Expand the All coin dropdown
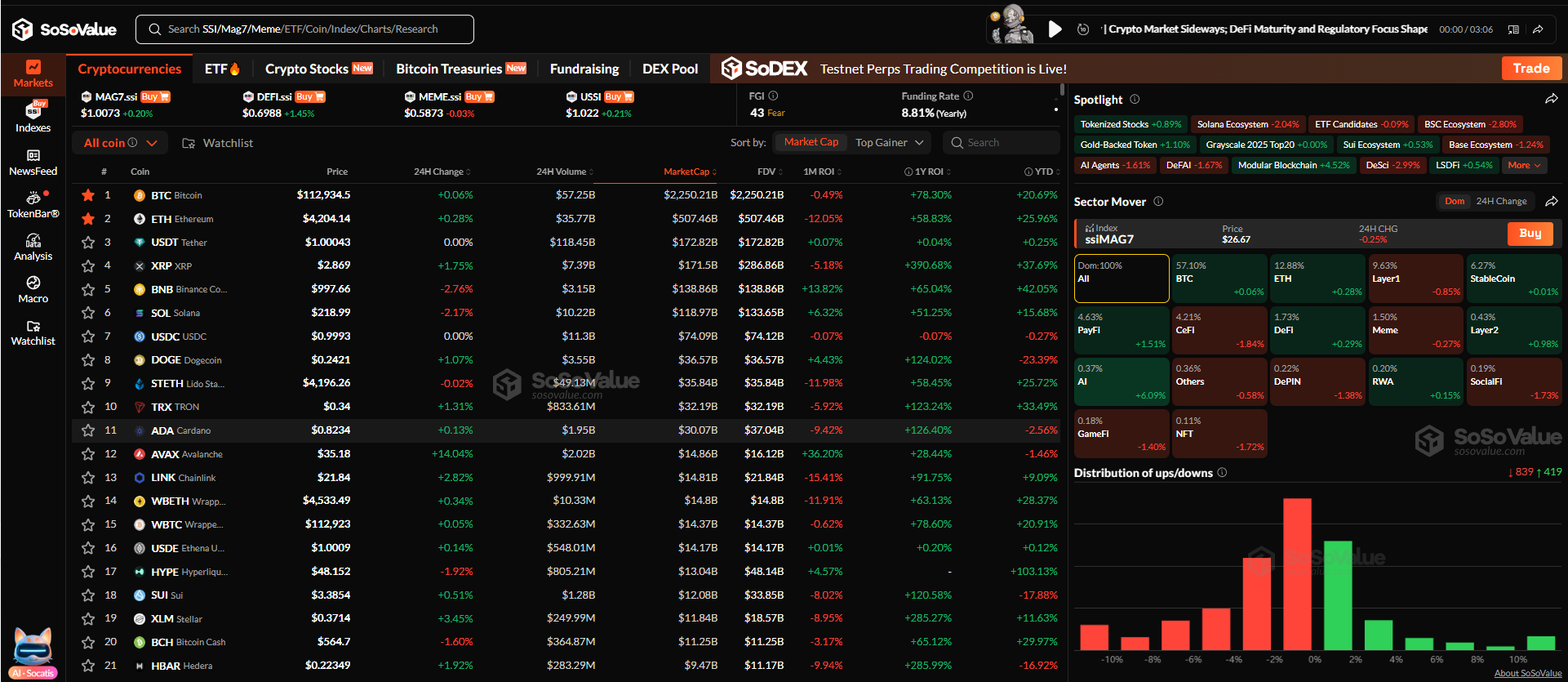The image size is (1568, 682). tap(120, 143)
